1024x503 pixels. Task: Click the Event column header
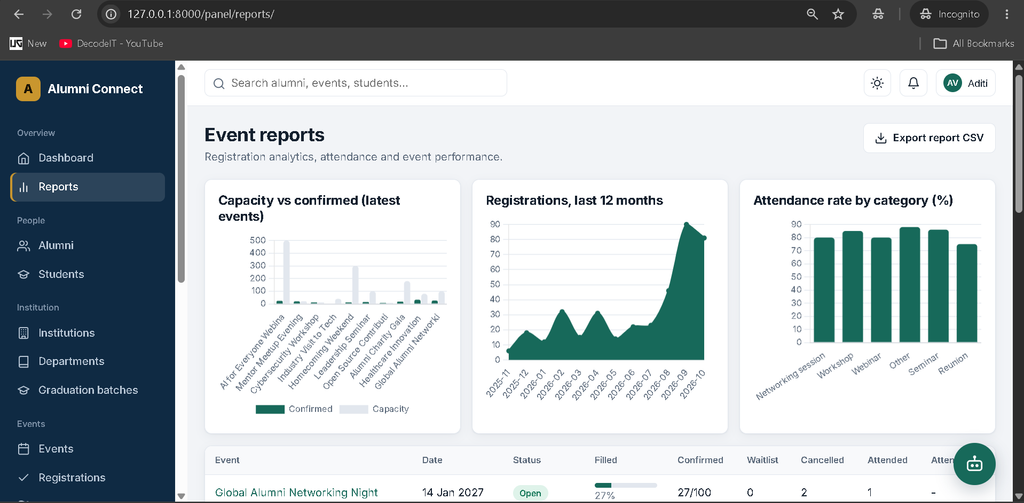pos(227,460)
